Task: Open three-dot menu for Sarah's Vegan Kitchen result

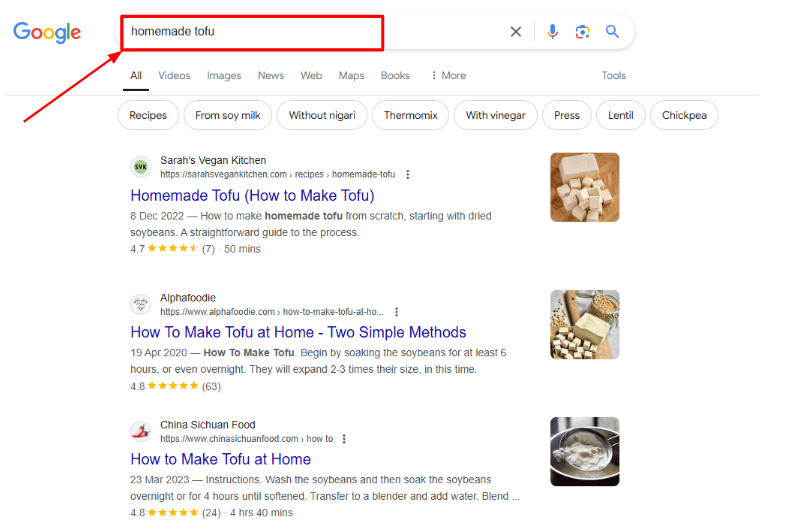Action: 408,174
